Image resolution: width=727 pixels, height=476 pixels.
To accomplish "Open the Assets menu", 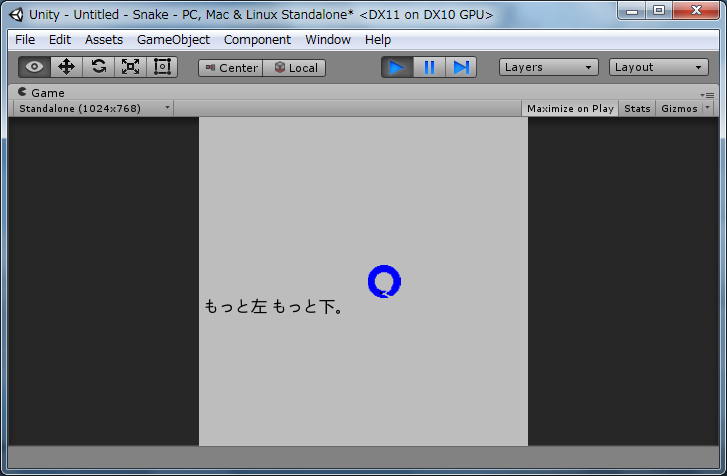I will click(104, 40).
